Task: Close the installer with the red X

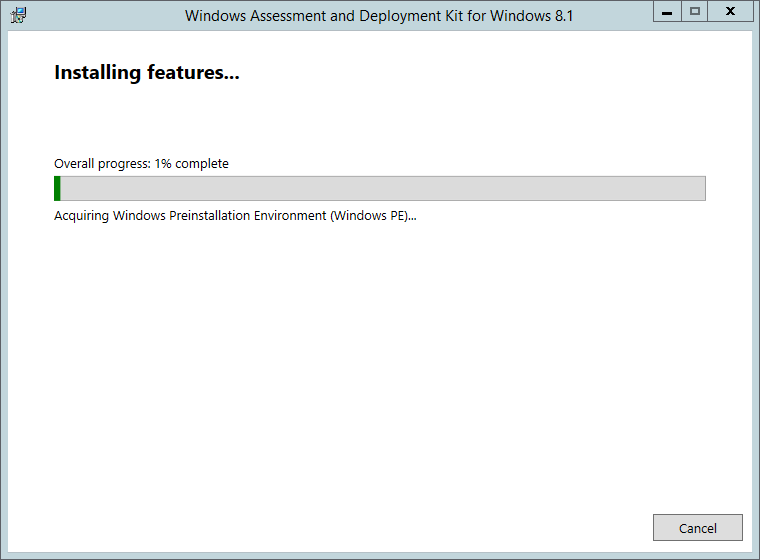Action: click(731, 12)
